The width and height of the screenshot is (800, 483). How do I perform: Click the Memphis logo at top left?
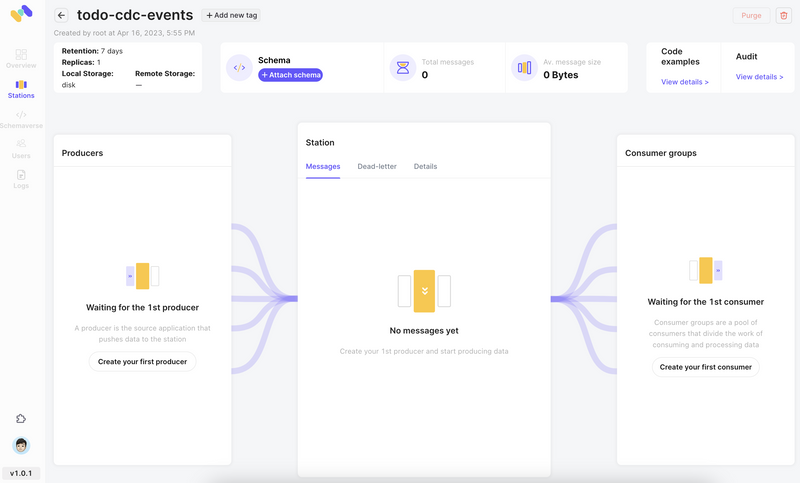click(x=21, y=13)
